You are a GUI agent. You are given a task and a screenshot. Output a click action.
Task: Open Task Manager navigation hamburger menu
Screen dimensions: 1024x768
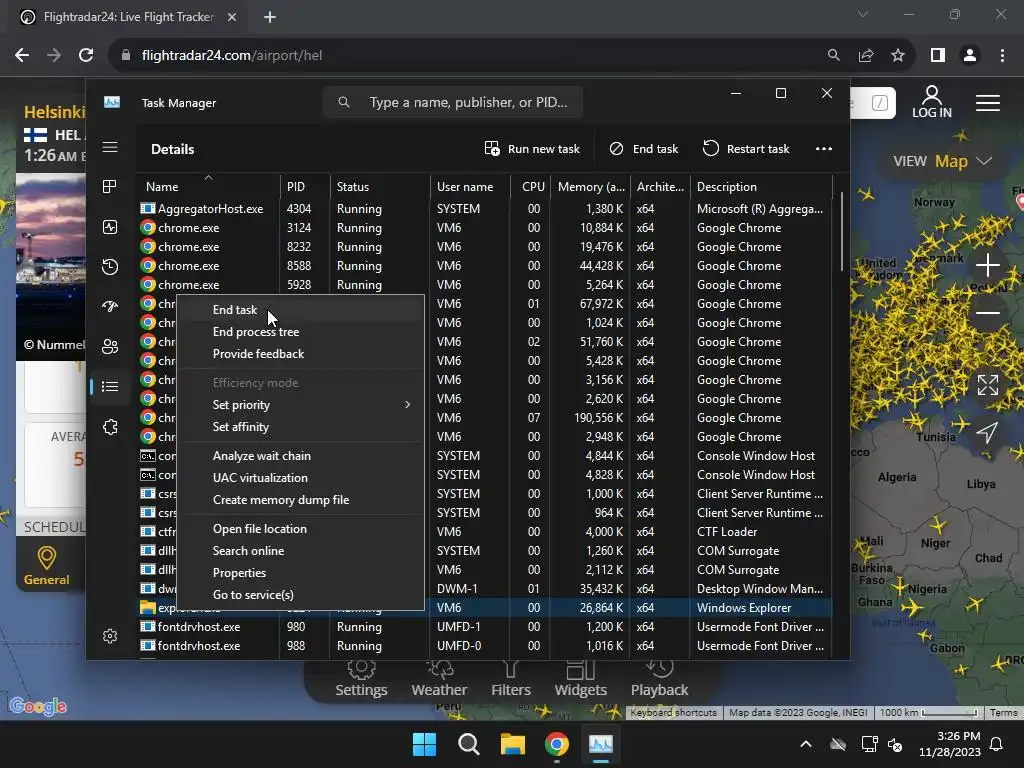click(110, 148)
